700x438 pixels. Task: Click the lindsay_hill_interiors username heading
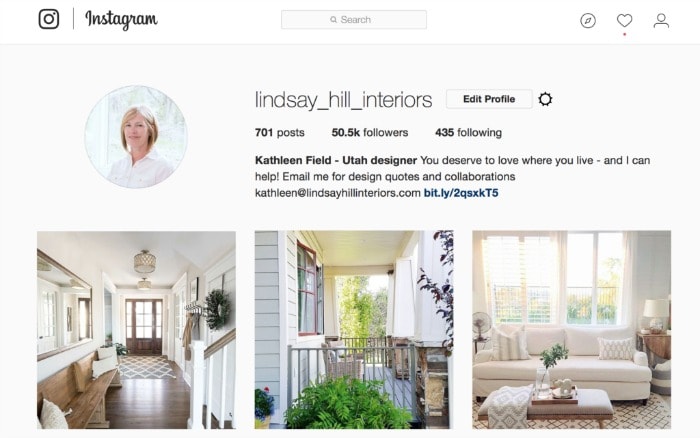pos(343,100)
